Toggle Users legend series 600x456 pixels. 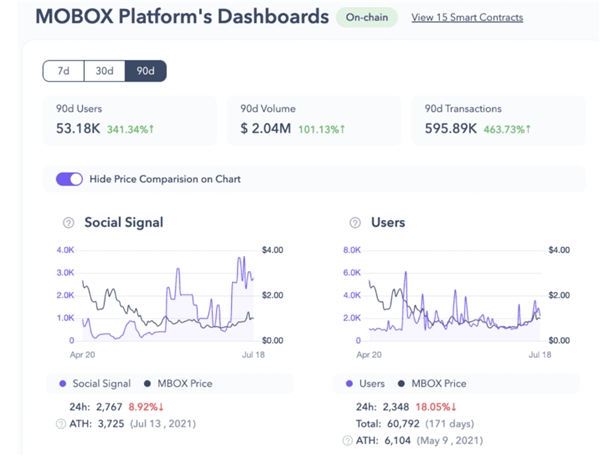click(365, 384)
